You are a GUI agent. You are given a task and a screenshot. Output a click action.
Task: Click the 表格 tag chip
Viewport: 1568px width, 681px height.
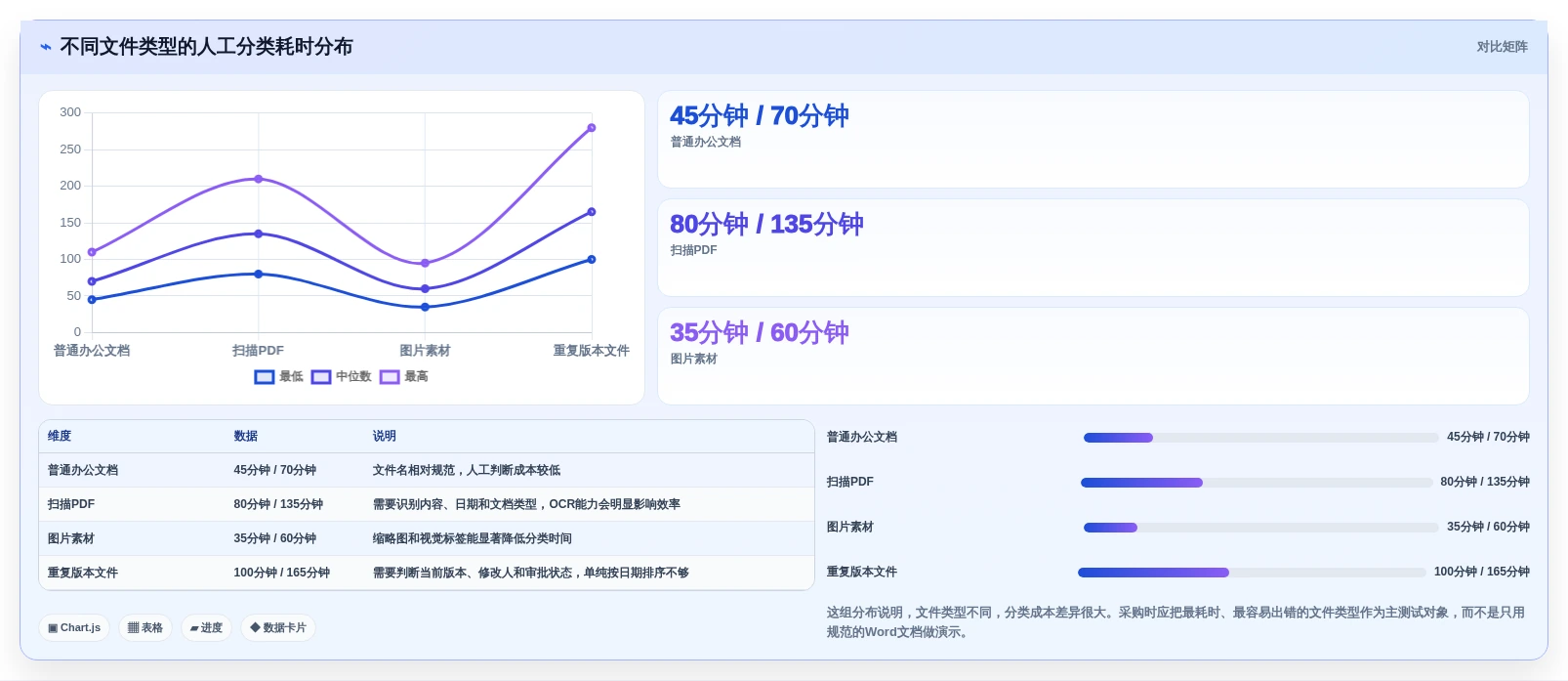point(145,628)
